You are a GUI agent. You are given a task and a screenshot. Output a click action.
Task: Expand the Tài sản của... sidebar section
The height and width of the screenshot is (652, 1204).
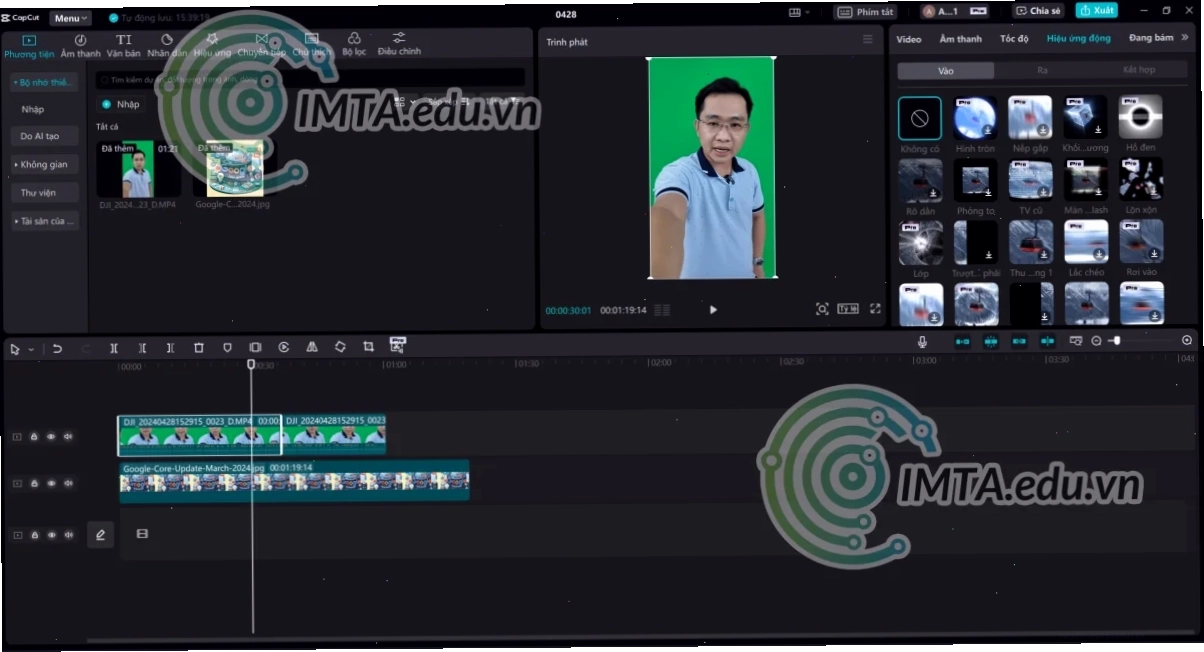pos(44,221)
